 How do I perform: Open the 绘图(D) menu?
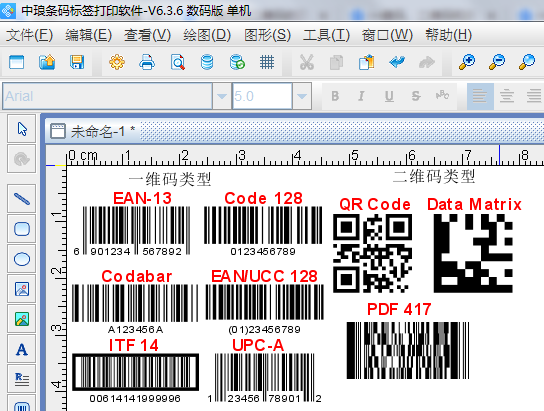(207, 35)
